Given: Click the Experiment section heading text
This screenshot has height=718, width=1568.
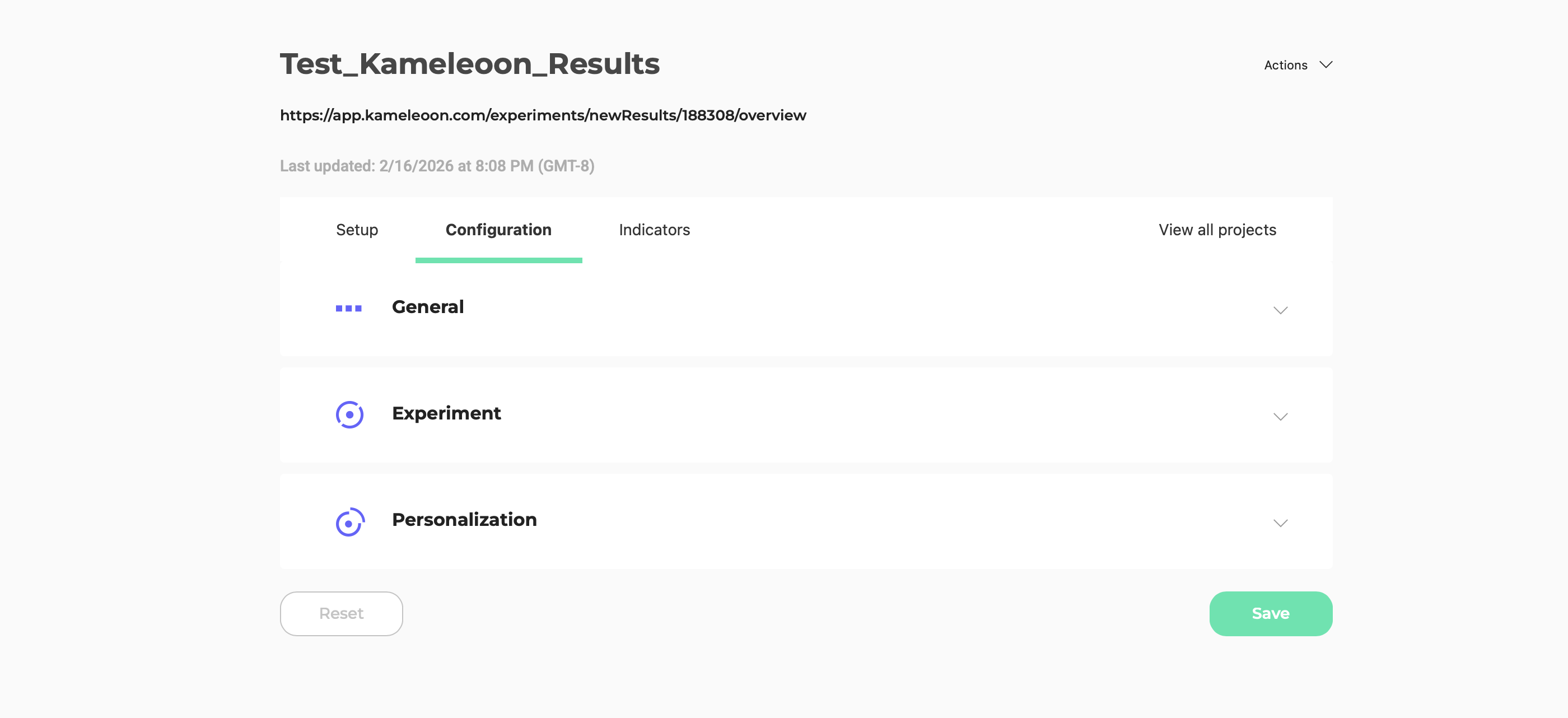Looking at the screenshot, I should click(x=446, y=413).
